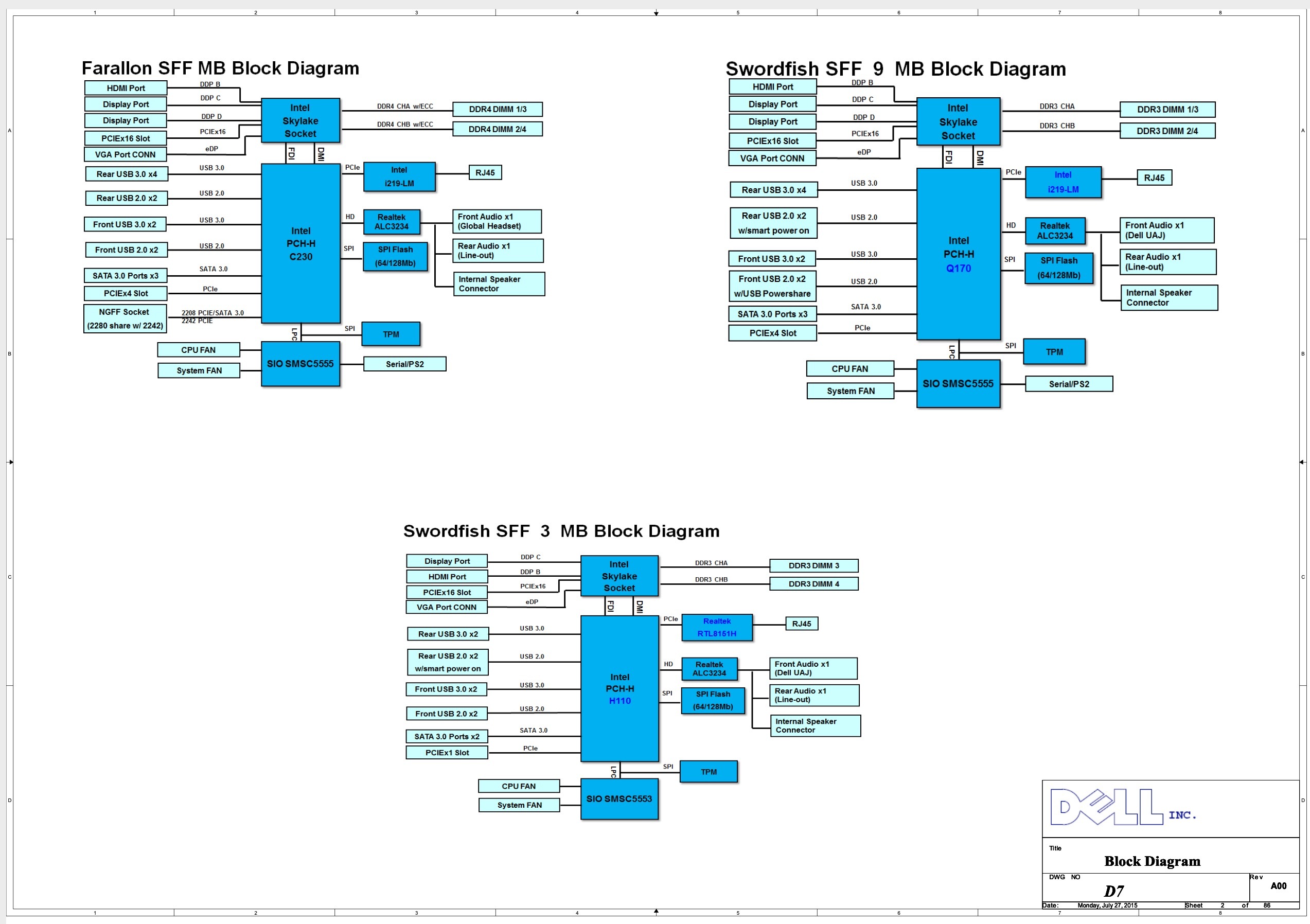Select the 'Rear USB 3.0 x2' box
The height and width of the screenshot is (924, 1310).
[x=448, y=634]
